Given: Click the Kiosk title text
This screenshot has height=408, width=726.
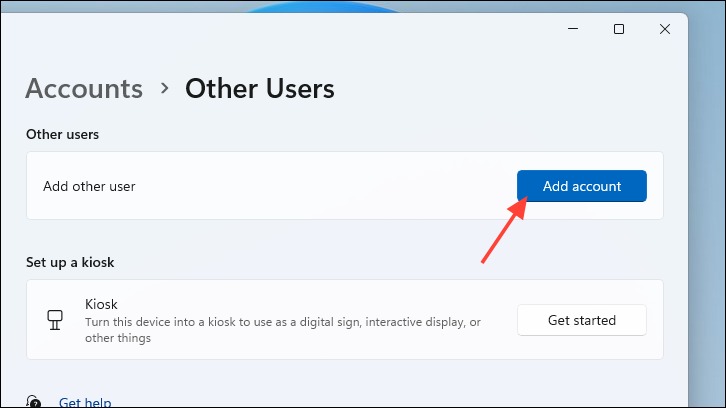Looking at the screenshot, I should tap(101, 304).
